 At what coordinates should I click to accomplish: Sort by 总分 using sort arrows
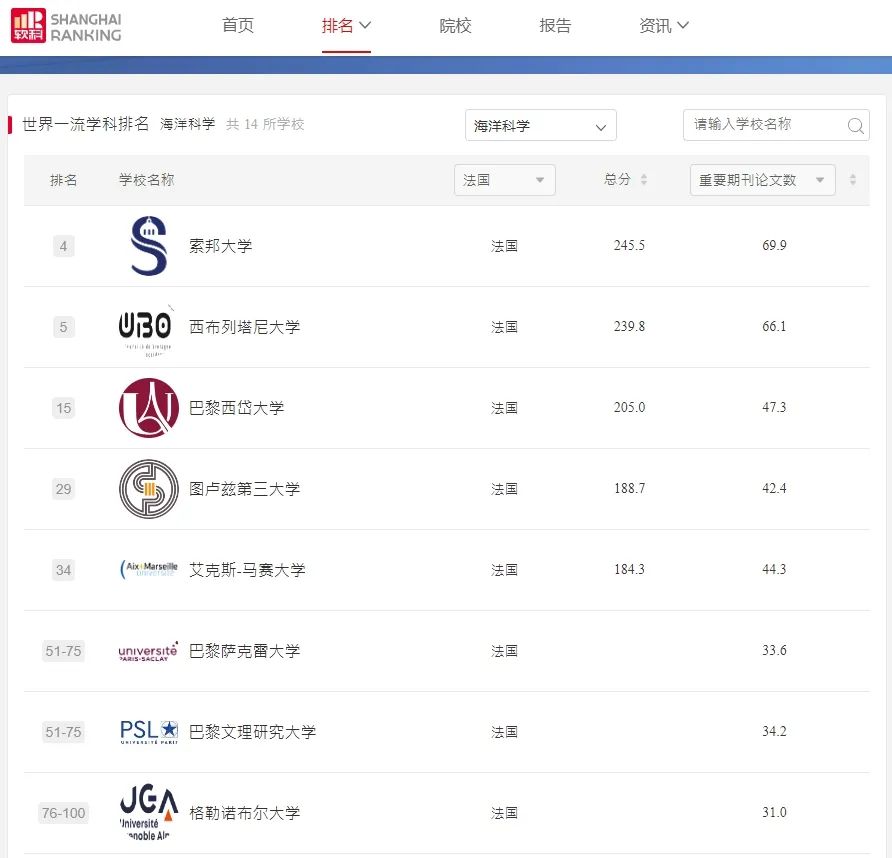pyautogui.click(x=643, y=180)
